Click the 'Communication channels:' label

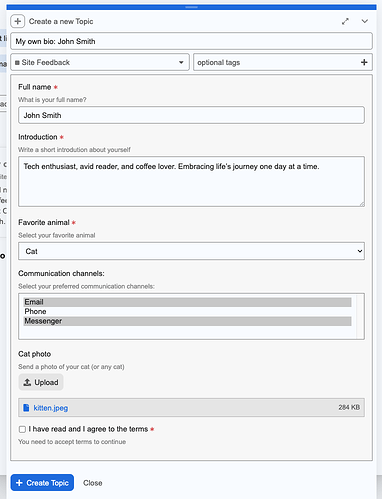coord(61,273)
